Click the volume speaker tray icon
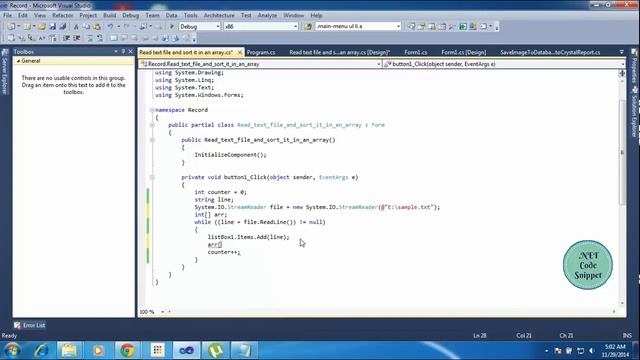The width and height of the screenshot is (640, 360). (x=591, y=351)
